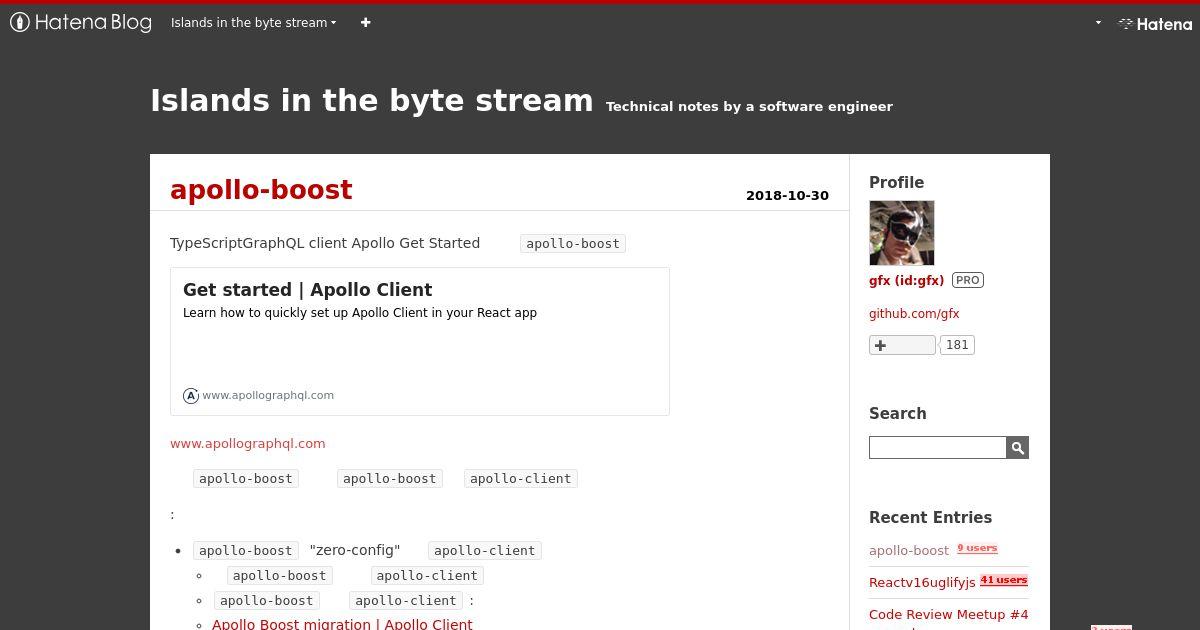Open the blog title Islands in the byte stream
Screen dimensions: 1200x630
click(x=372, y=100)
